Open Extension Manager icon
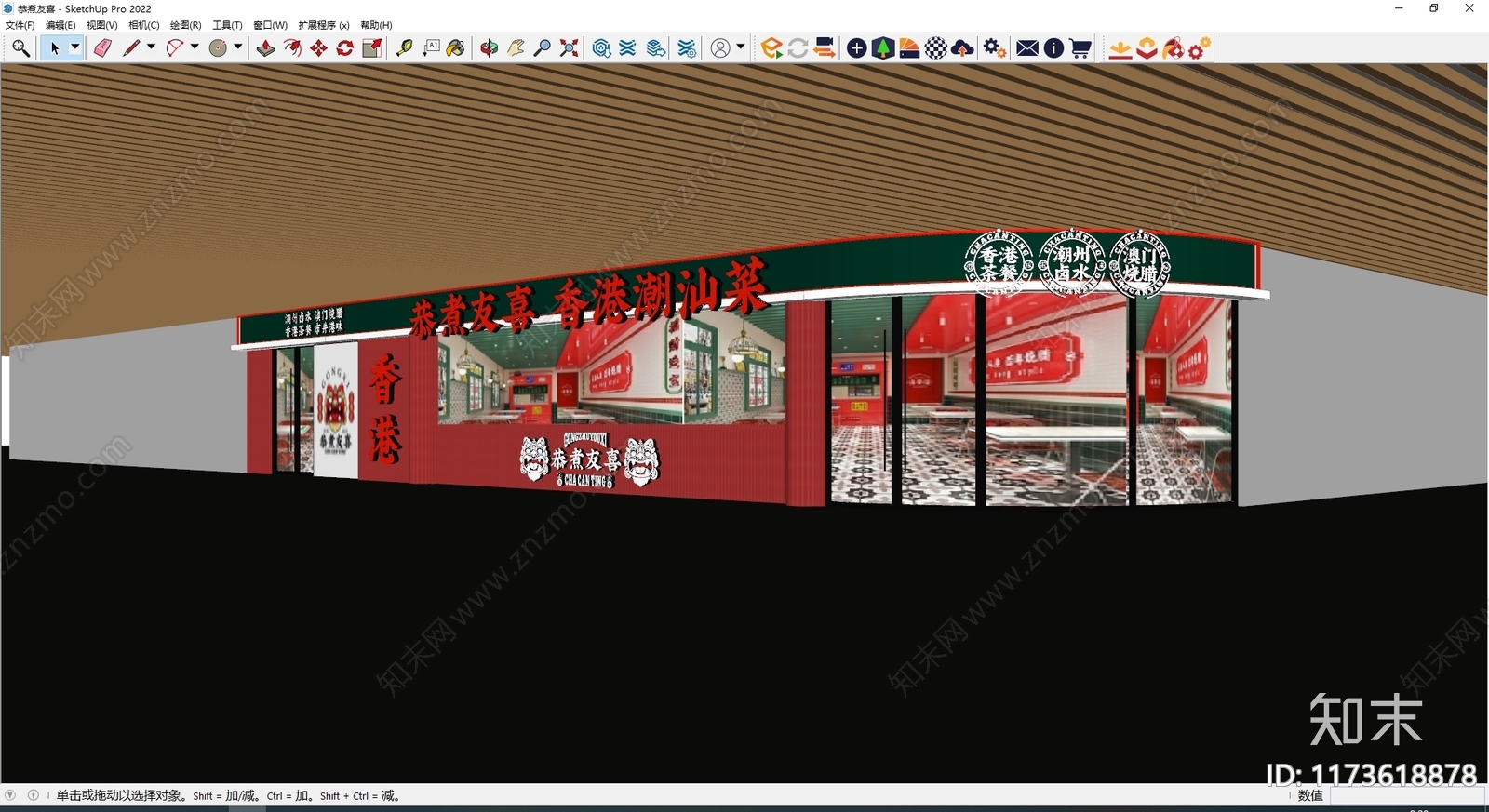1489x812 pixels. point(687,48)
